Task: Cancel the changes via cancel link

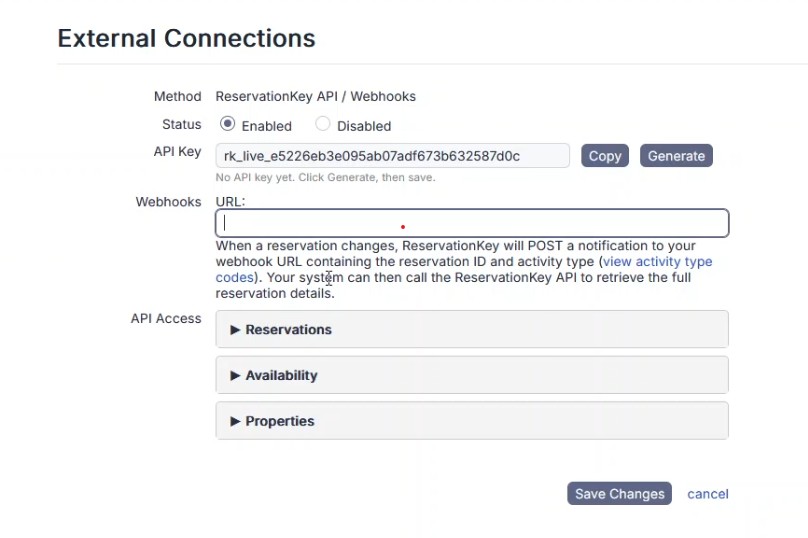Action: click(708, 494)
